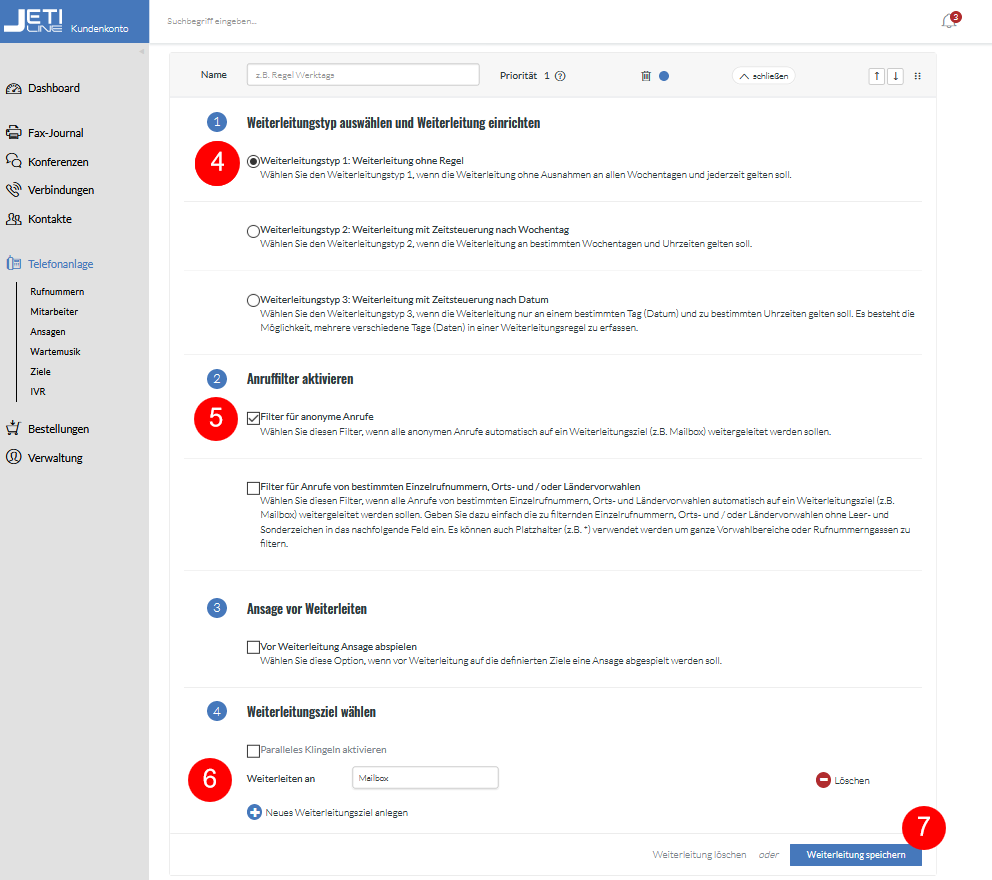992x880 pixels.
Task: Collapse the left sidebar arrow
Action: pyautogui.click(x=141, y=51)
